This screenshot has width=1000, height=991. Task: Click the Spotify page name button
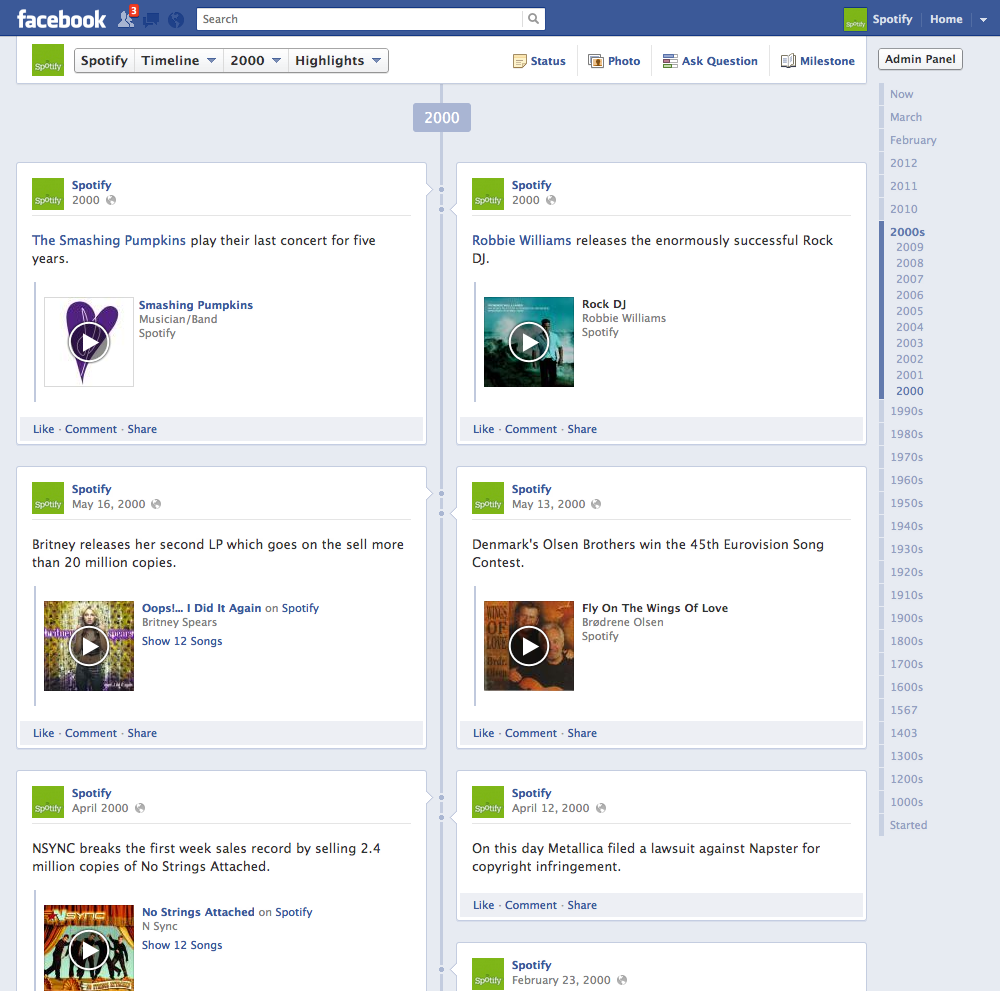tap(104, 61)
